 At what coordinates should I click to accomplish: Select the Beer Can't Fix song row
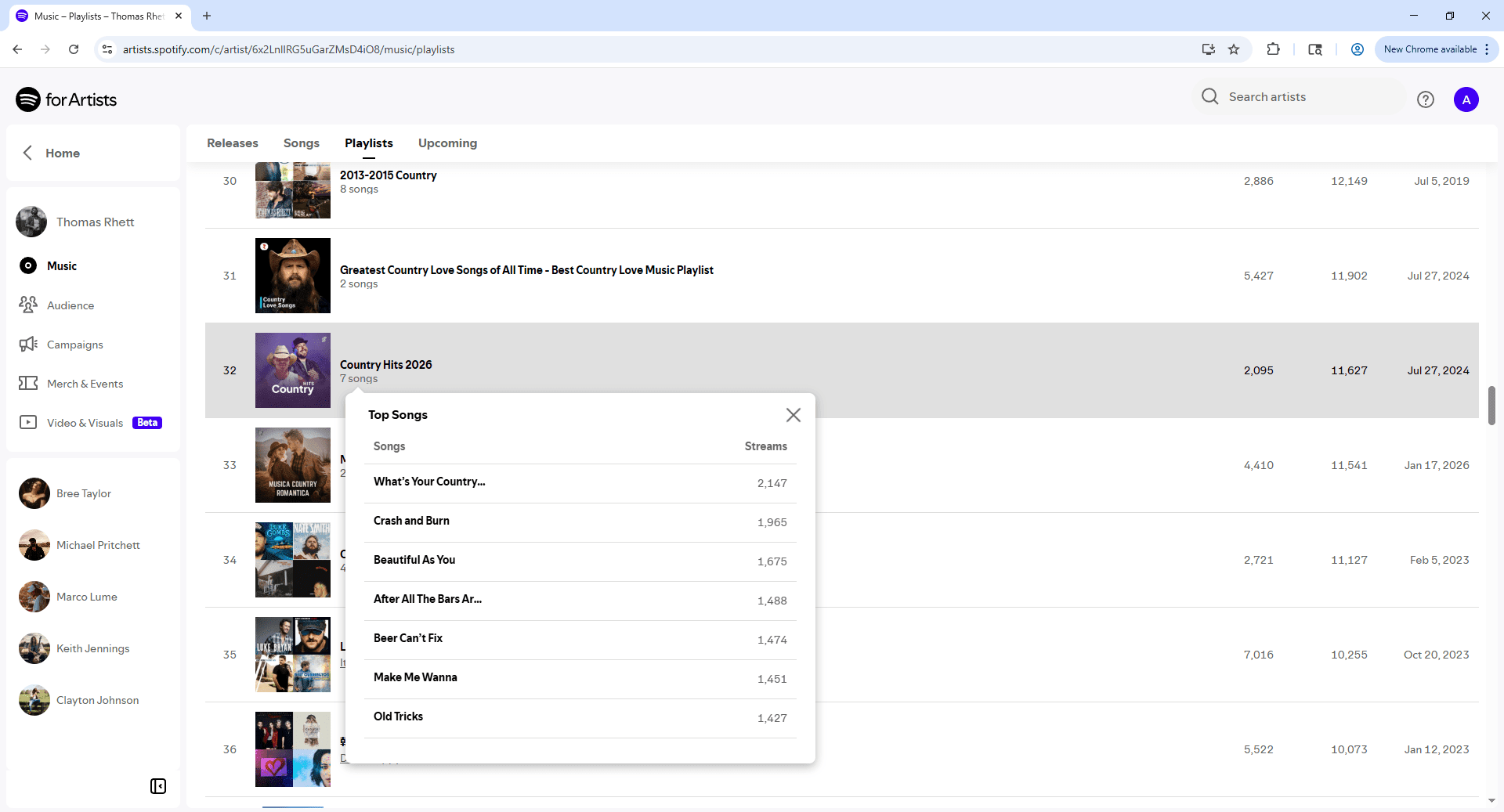(x=580, y=640)
